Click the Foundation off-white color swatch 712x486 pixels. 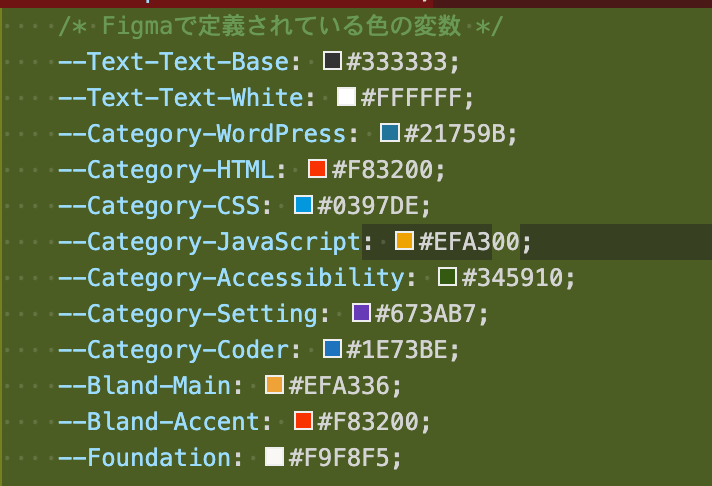[275, 457]
